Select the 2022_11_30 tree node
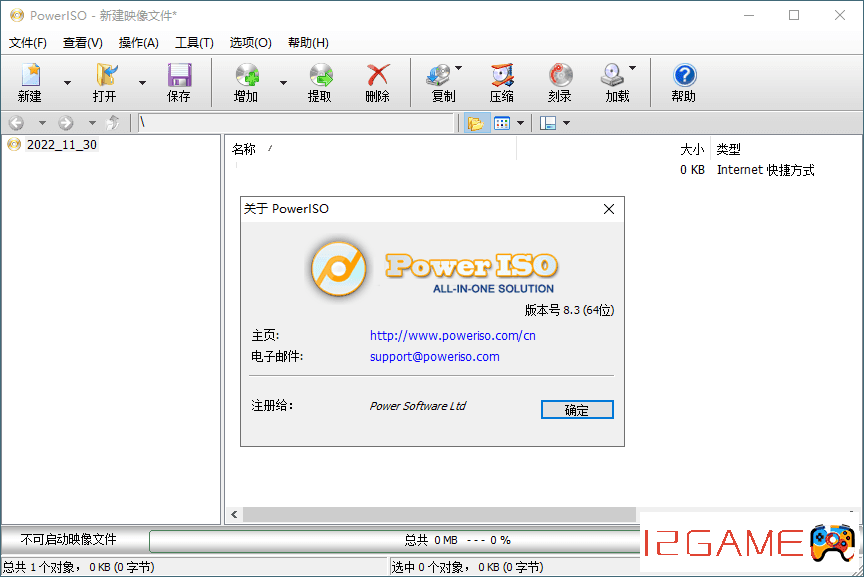 coord(62,145)
